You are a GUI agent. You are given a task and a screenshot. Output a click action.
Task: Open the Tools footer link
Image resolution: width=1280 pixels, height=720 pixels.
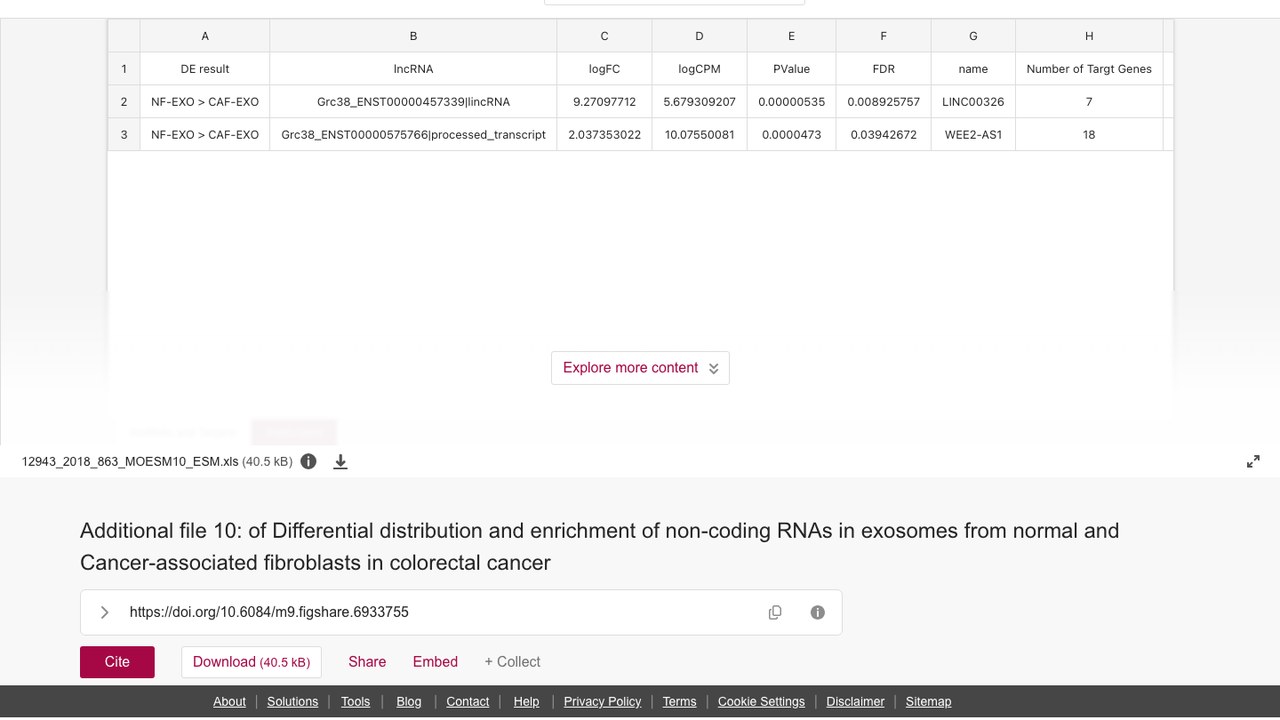point(355,702)
